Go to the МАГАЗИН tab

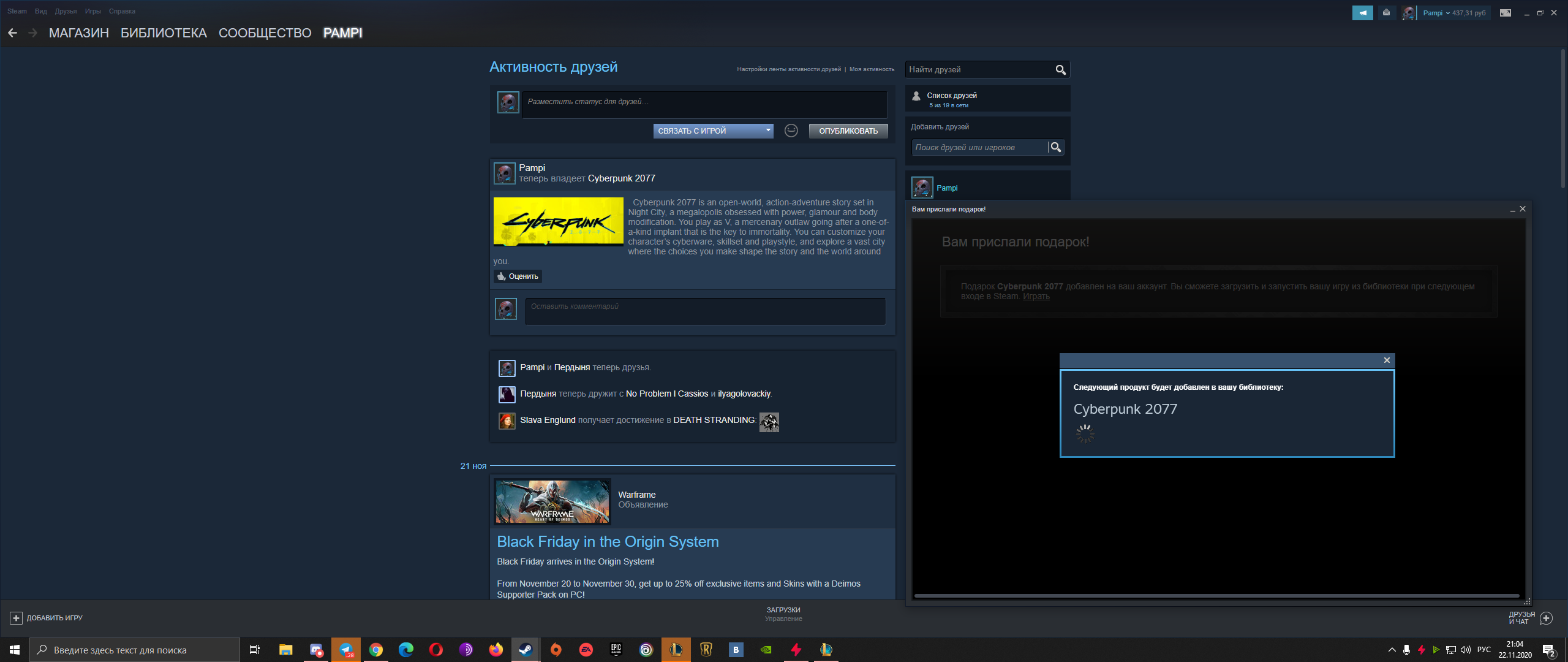click(x=79, y=33)
